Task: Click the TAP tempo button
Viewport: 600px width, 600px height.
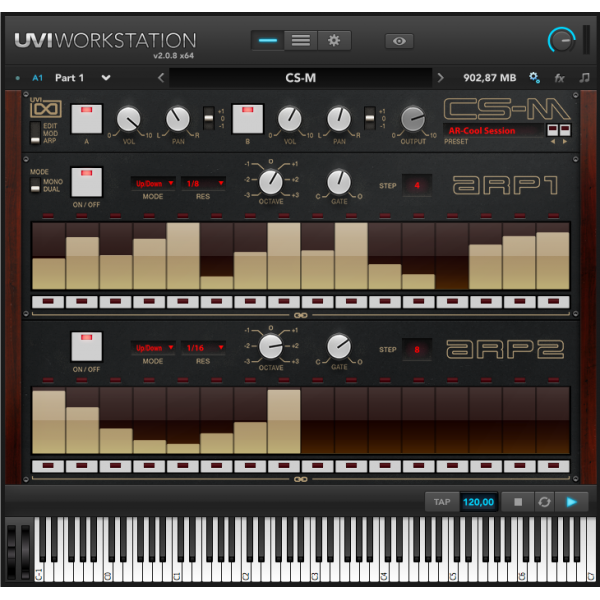Action: [x=442, y=502]
